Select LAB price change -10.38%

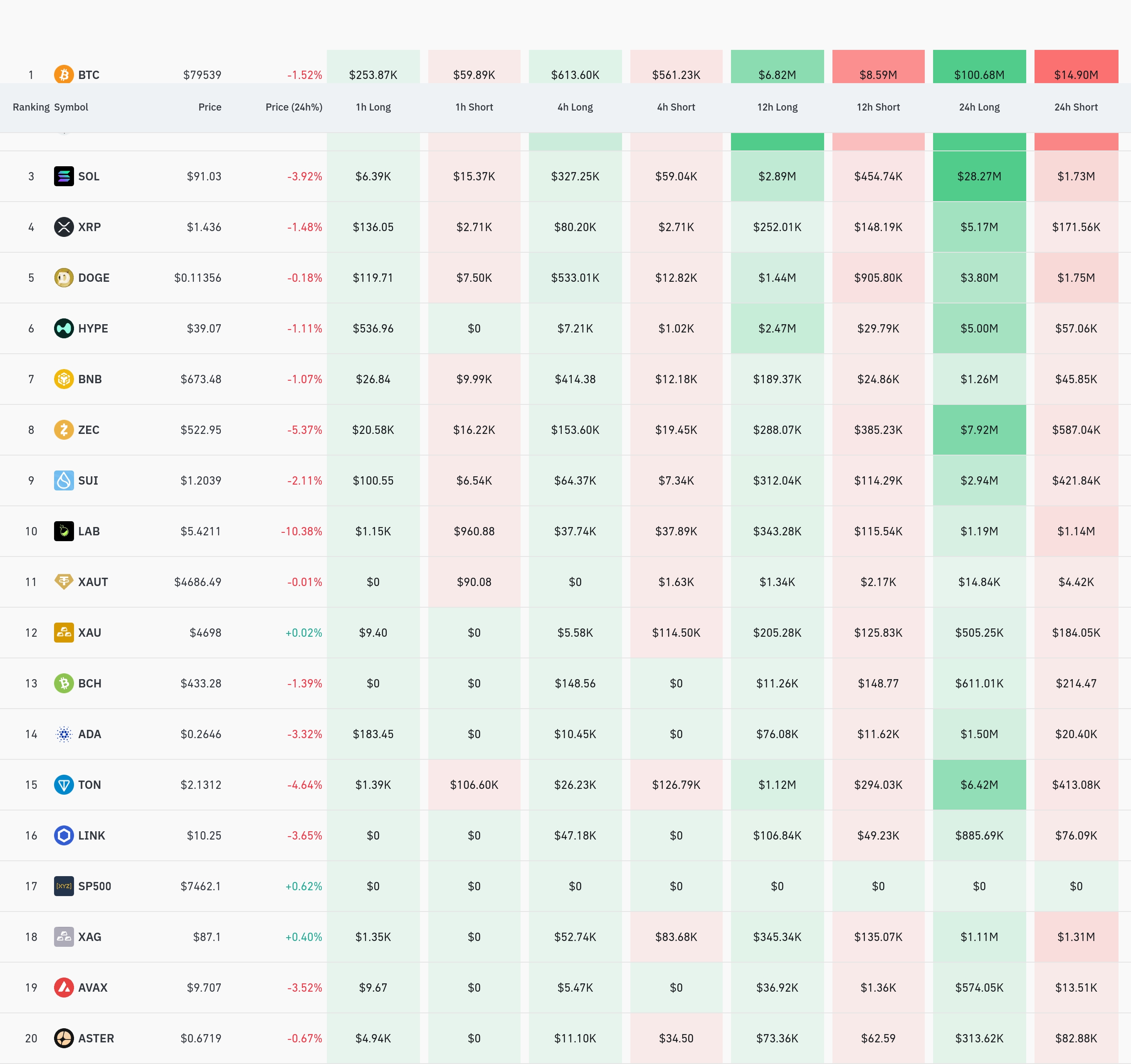(x=301, y=531)
